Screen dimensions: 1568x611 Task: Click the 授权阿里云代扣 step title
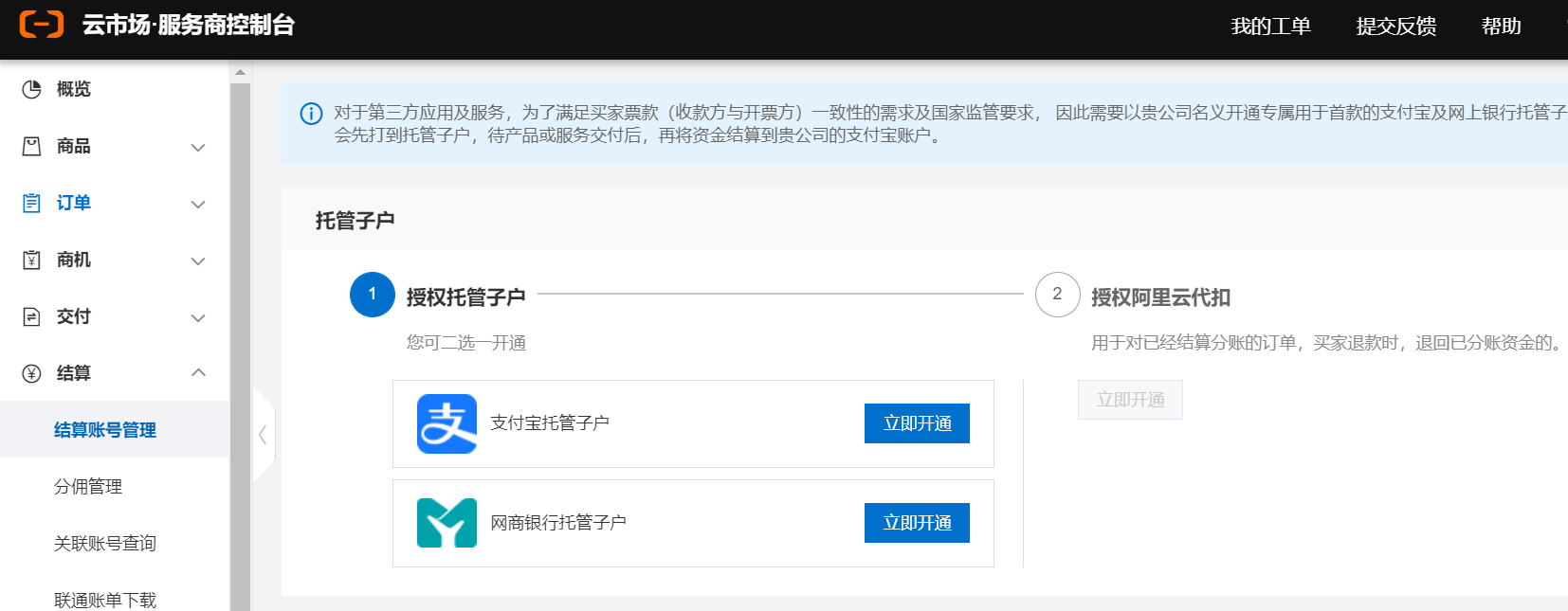pyautogui.click(x=1161, y=297)
